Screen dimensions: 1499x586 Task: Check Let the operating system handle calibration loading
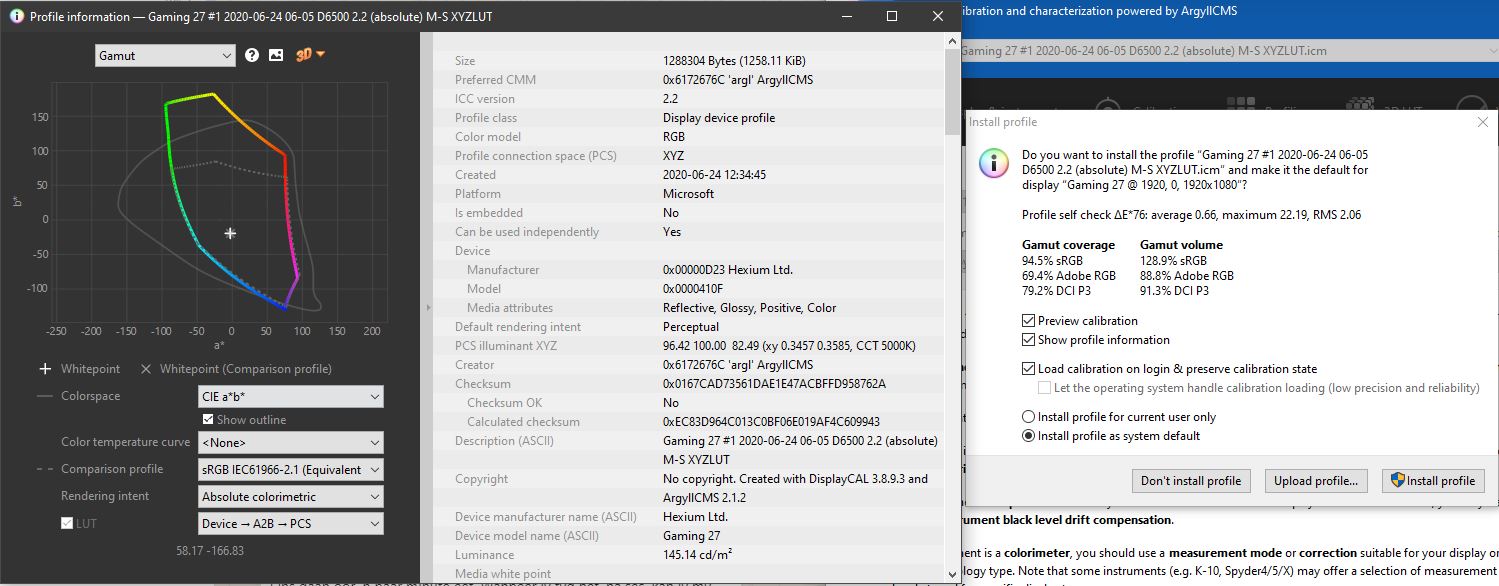click(1044, 388)
